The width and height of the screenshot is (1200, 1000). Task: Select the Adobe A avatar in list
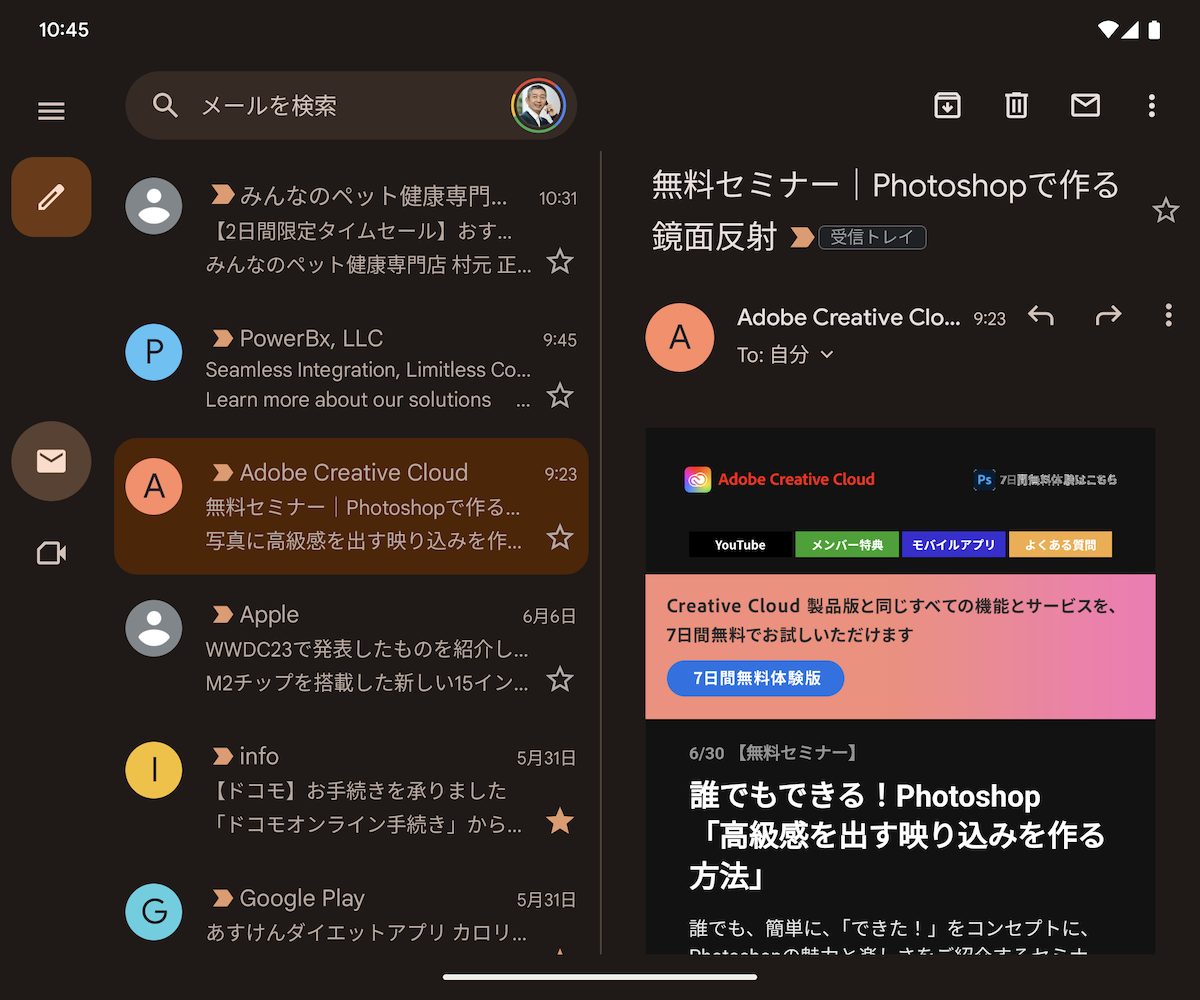154,486
